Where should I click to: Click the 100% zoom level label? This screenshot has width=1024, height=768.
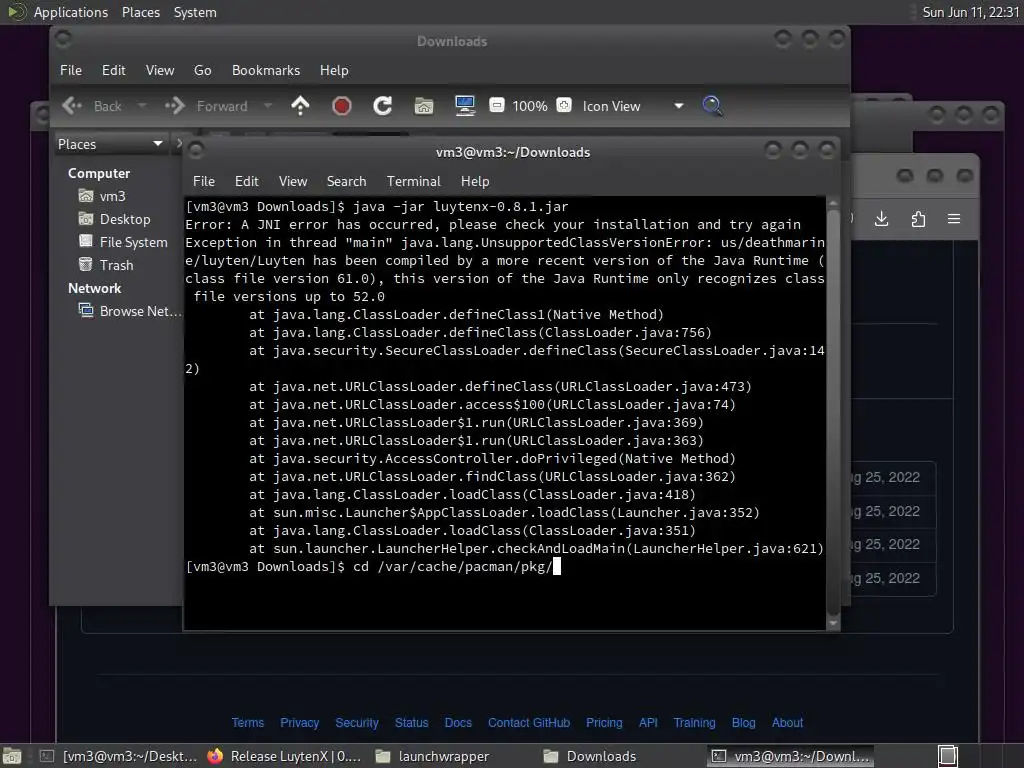point(530,106)
